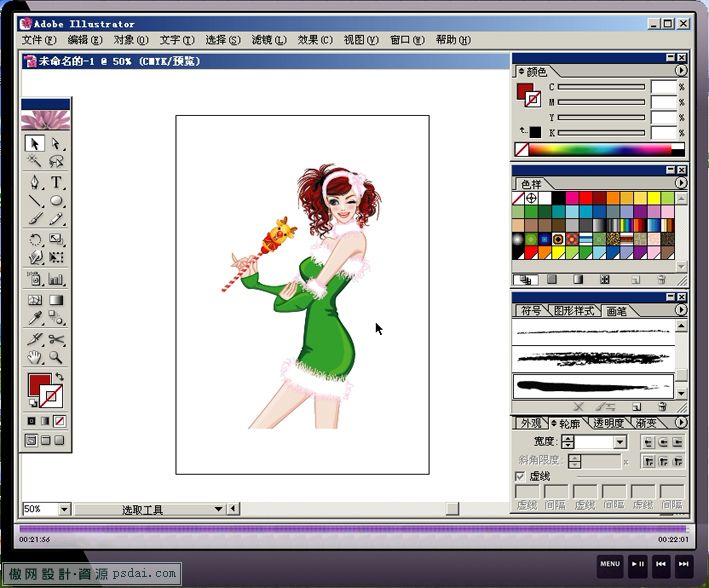This screenshot has width=709, height=588.
Task: Select the Symbol Sprayer tool
Action: (x=34, y=279)
